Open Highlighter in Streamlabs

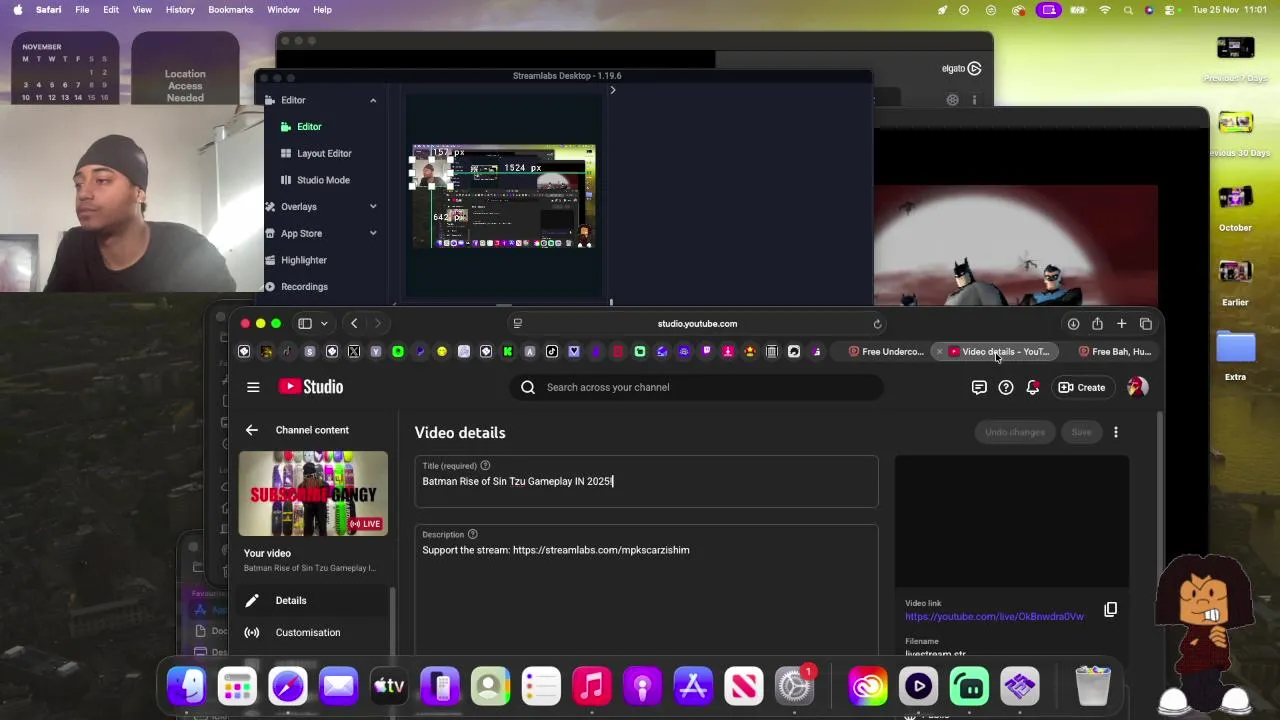(303, 260)
